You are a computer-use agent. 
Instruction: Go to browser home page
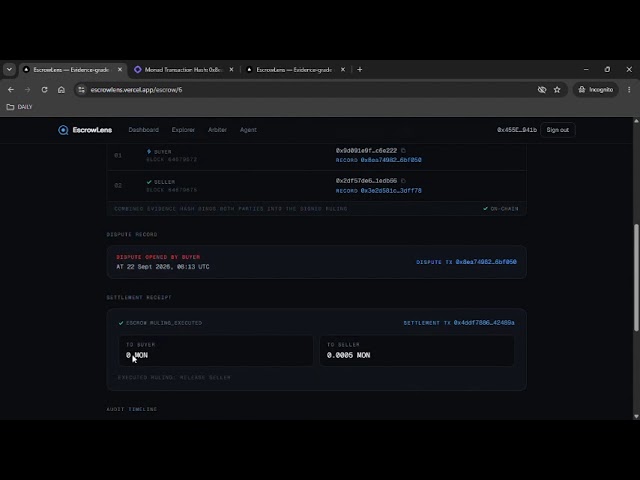coord(61,90)
